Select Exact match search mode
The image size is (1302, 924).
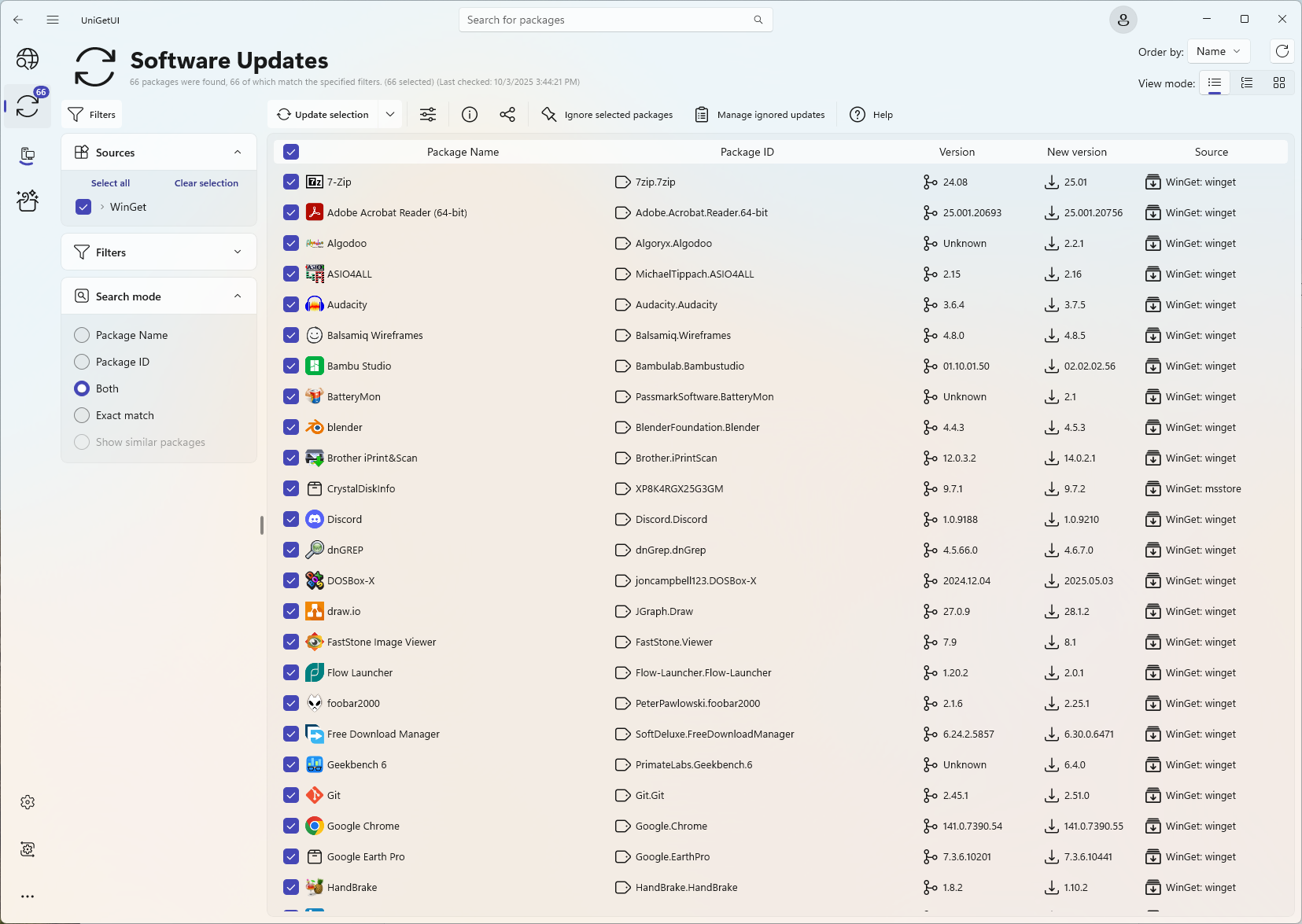point(82,415)
